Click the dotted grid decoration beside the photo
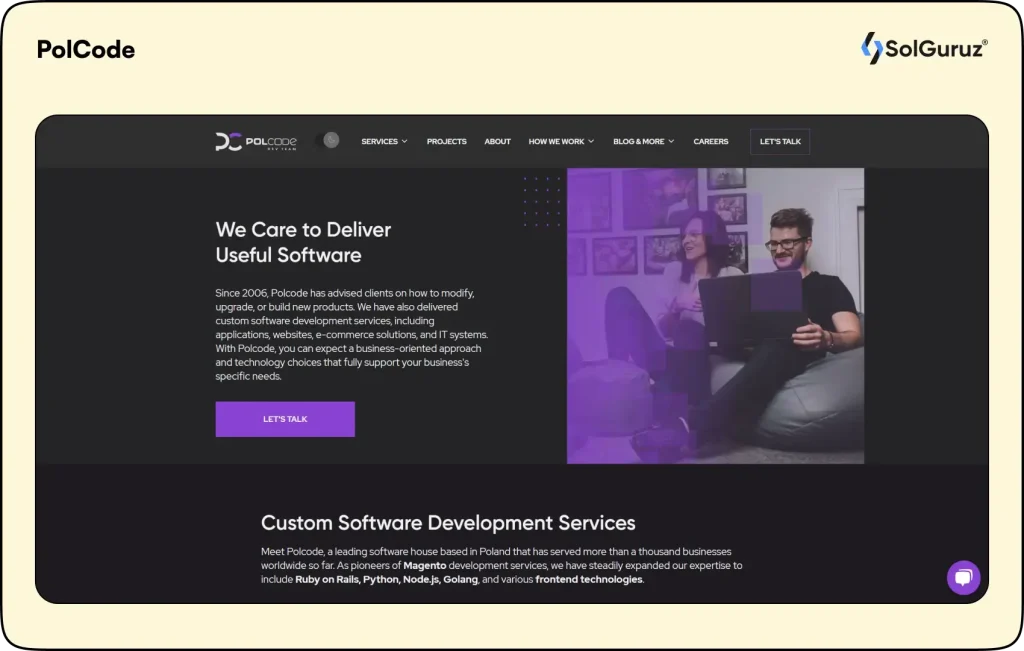 [x=542, y=200]
